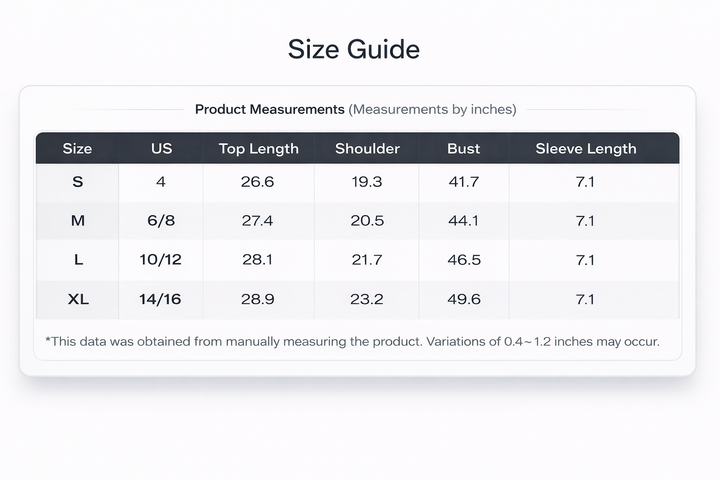Click the Sleeve Length column header

click(585, 148)
